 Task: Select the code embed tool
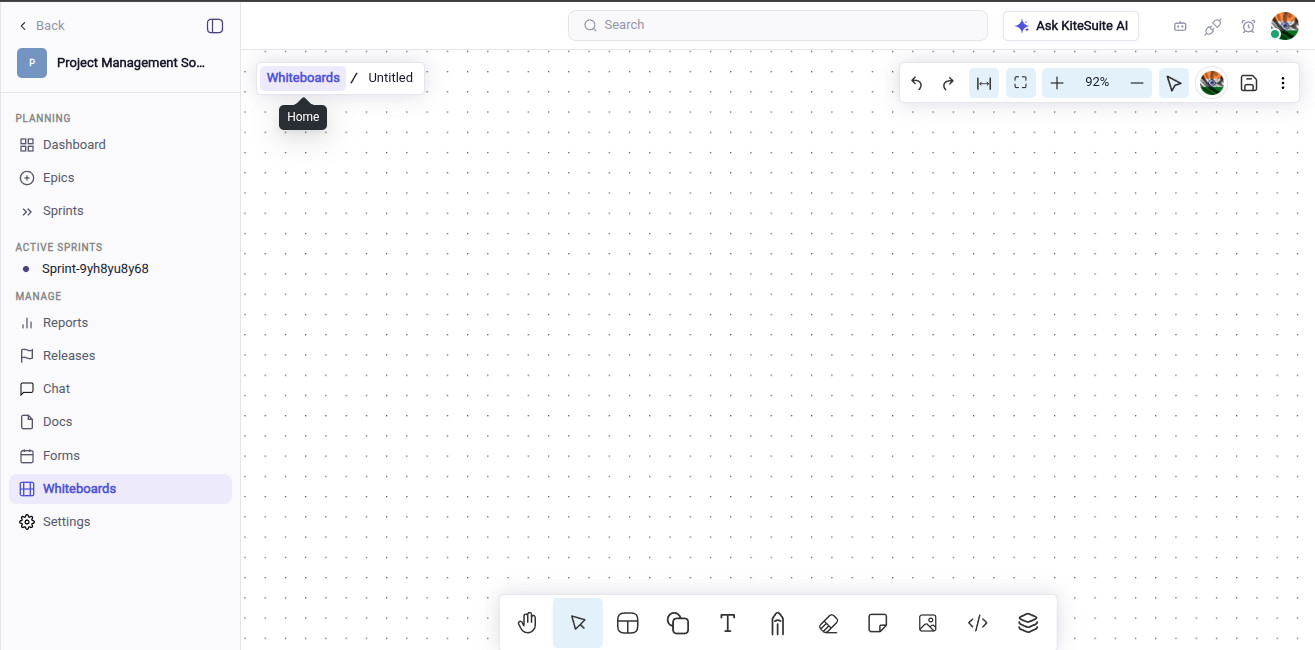point(978,623)
